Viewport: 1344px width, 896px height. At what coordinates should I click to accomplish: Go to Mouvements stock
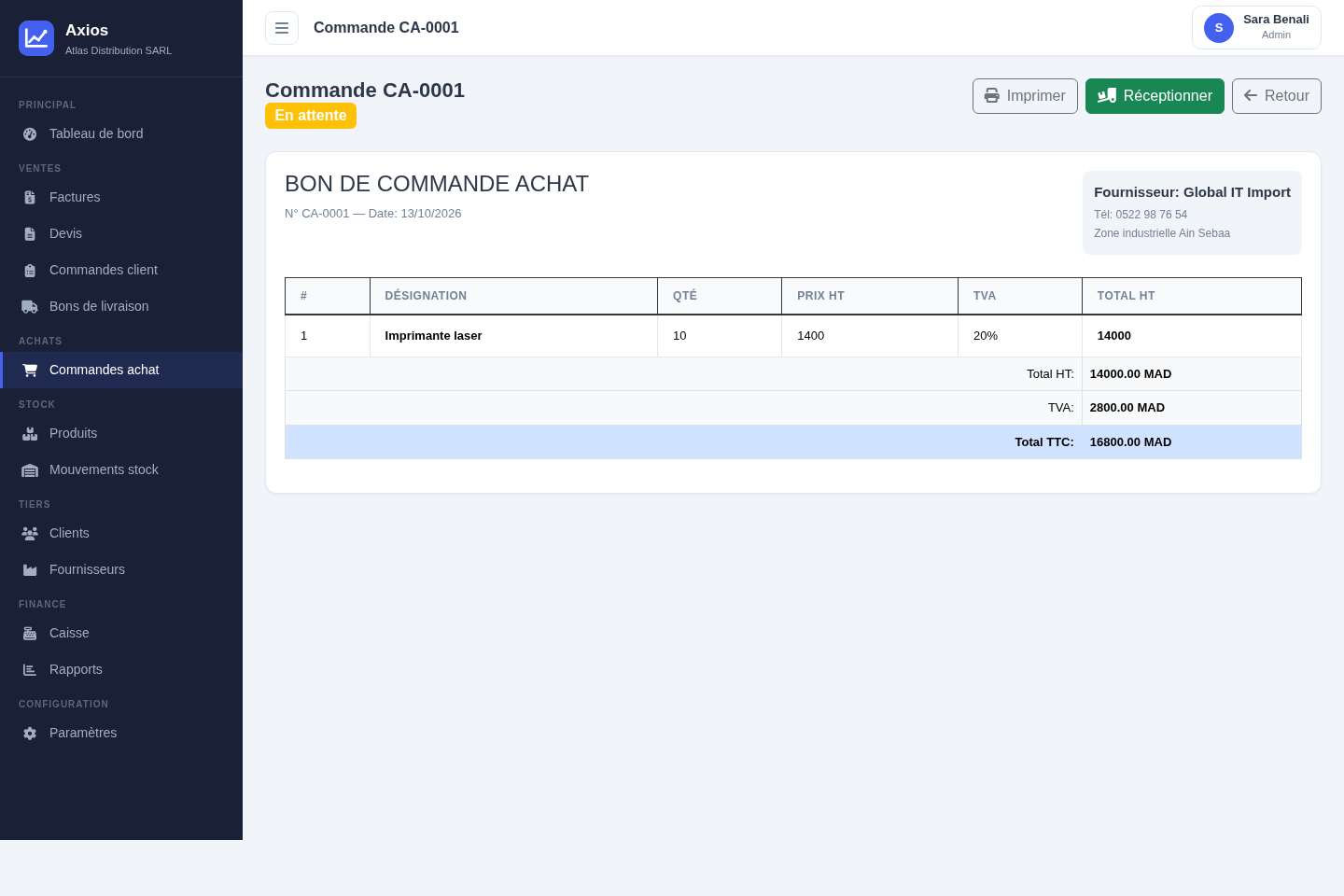[121, 469]
